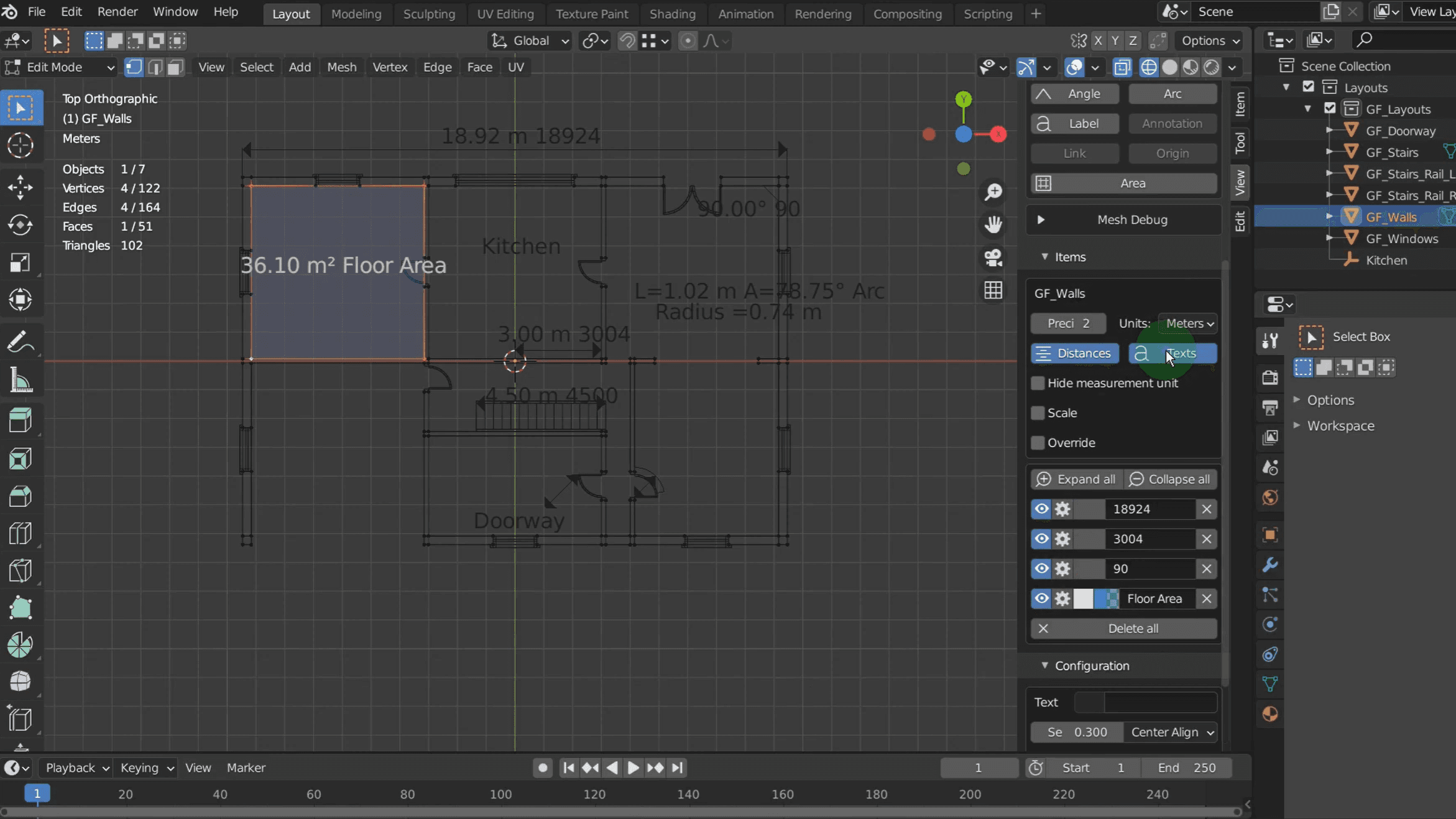1456x819 pixels.
Task: Activate the Annotate pencil tool
Action: pyautogui.click(x=20, y=342)
